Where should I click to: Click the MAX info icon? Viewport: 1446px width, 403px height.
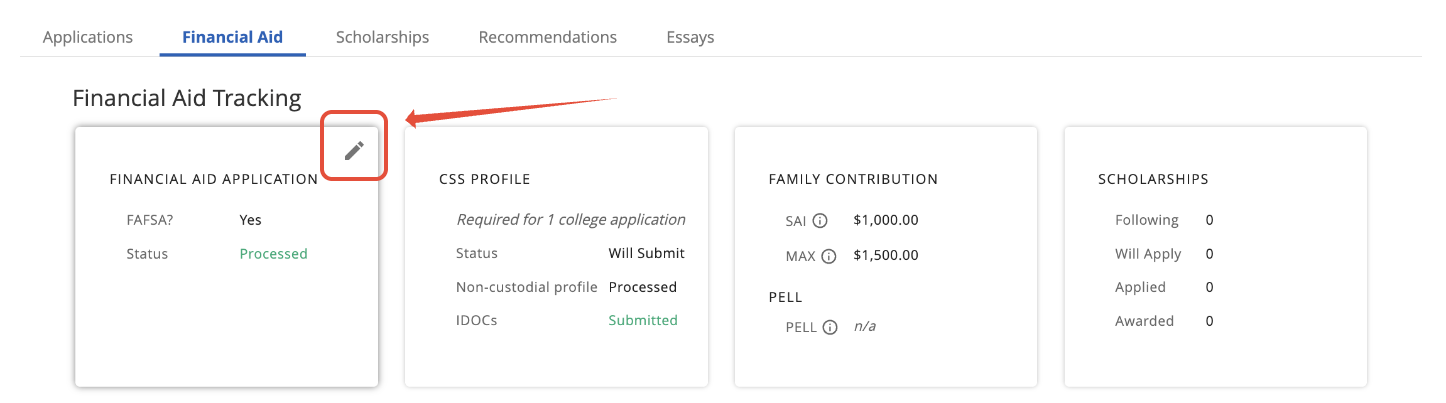828,256
